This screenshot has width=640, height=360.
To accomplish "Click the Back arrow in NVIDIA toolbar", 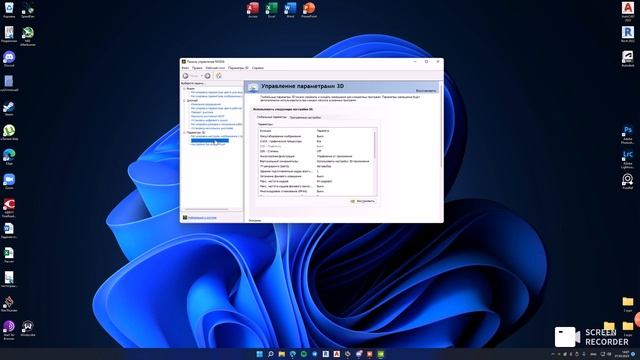I will (186, 76).
